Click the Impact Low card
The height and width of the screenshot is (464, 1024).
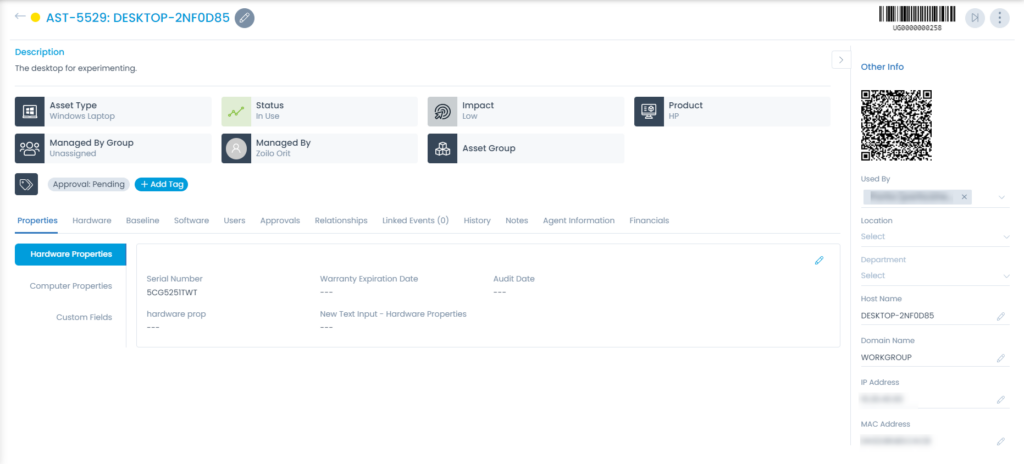point(526,112)
